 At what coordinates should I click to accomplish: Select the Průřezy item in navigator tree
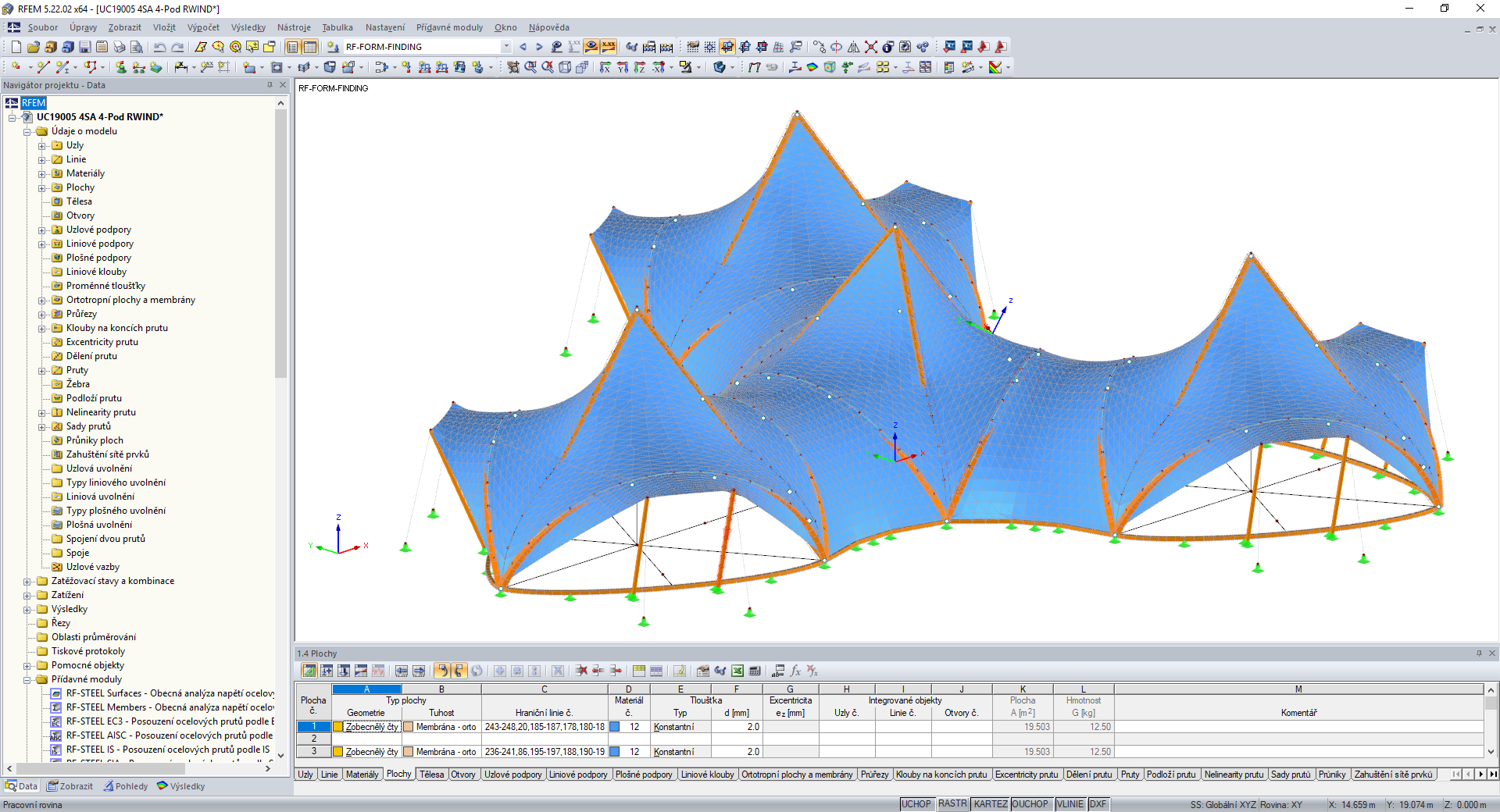tap(81, 314)
